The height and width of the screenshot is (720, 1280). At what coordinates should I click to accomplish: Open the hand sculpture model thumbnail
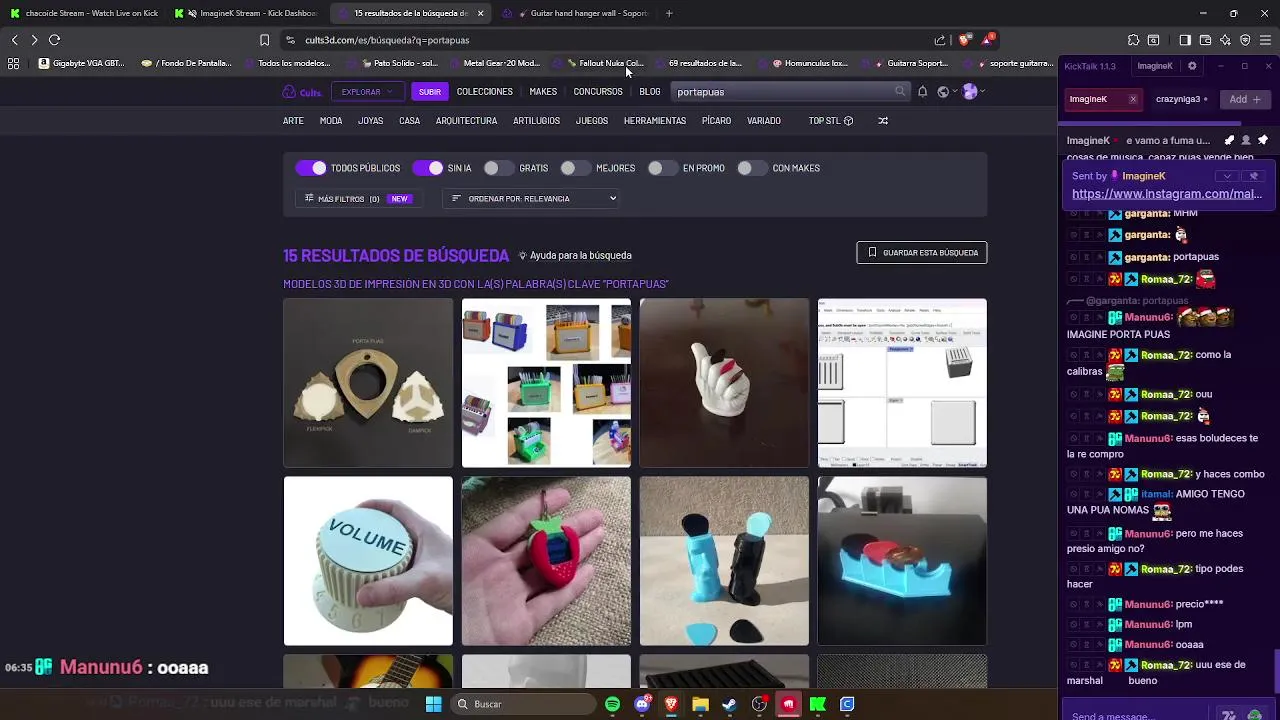tap(724, 383)
